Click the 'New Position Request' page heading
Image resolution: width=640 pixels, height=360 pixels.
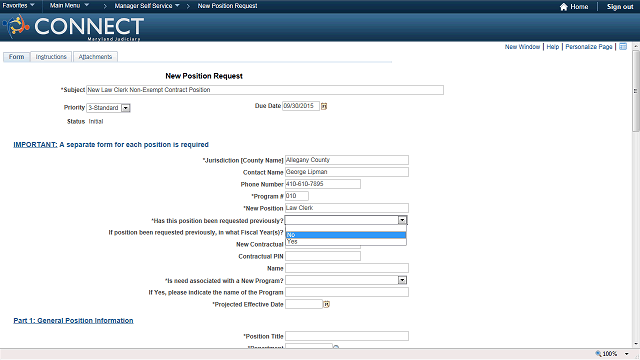point(204,76)
